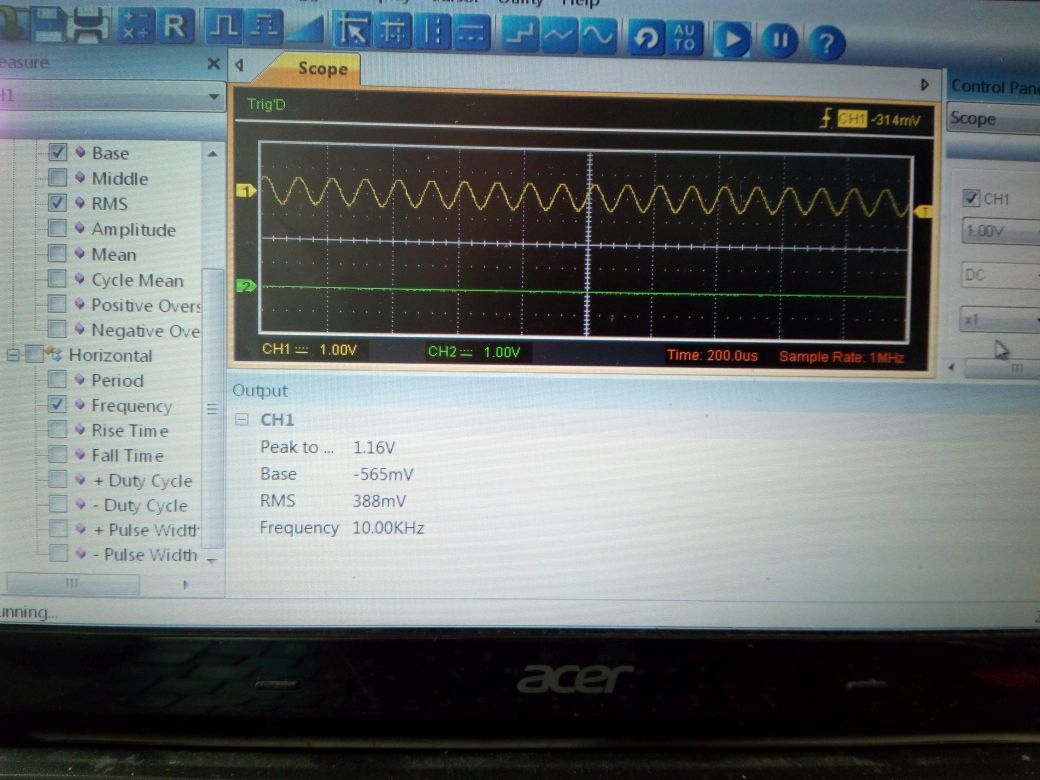Click the tab scroll left arrow
The width and height of the screenshot is (1040, 780).
point(239,65)
